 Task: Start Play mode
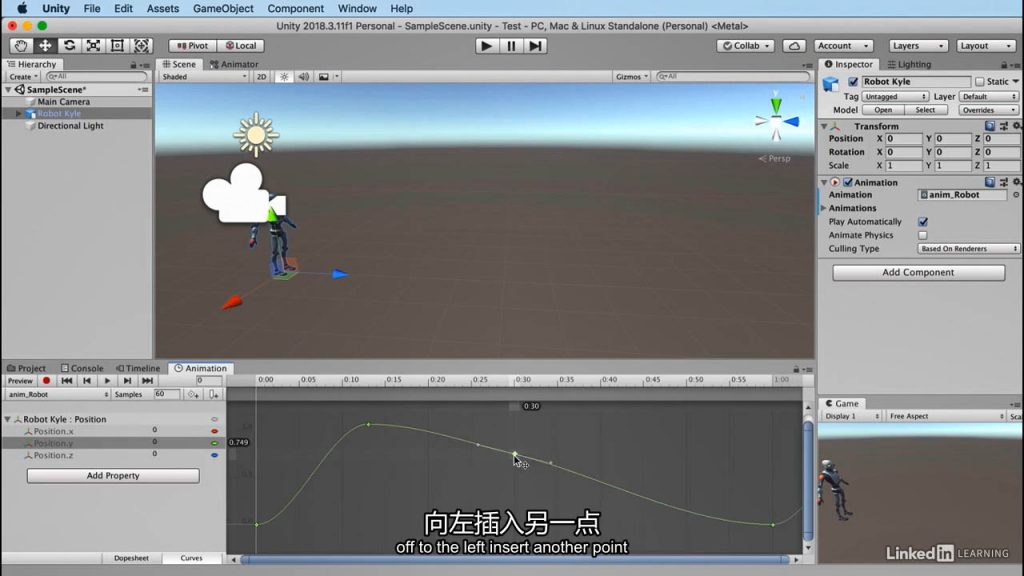click(x=487, y=46)
